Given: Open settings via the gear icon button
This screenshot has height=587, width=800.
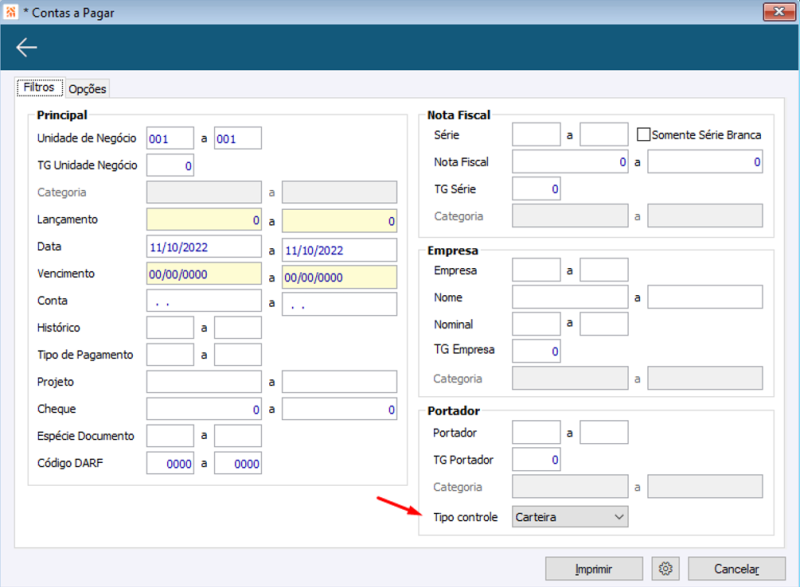Looking at the screenshot, I should (x=665, y=568).
